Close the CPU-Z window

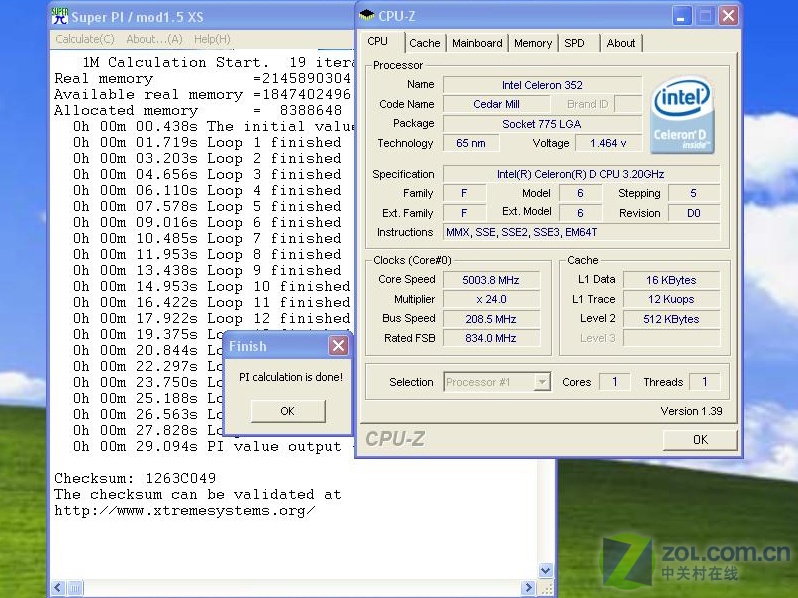point(728,16)
